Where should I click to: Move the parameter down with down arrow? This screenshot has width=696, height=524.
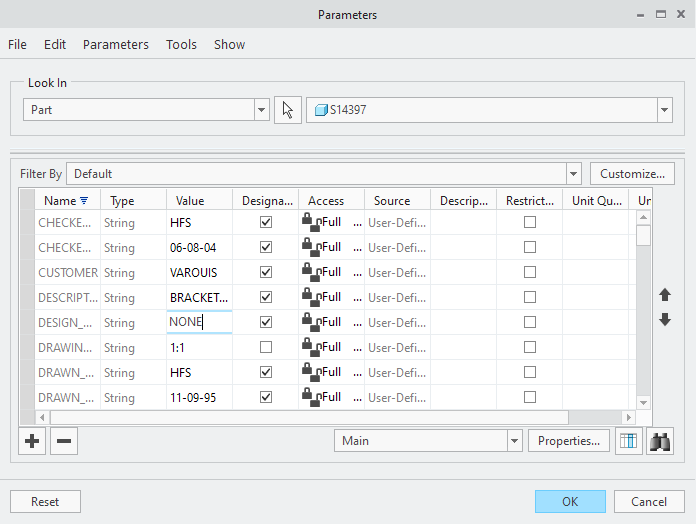point(664,319)
